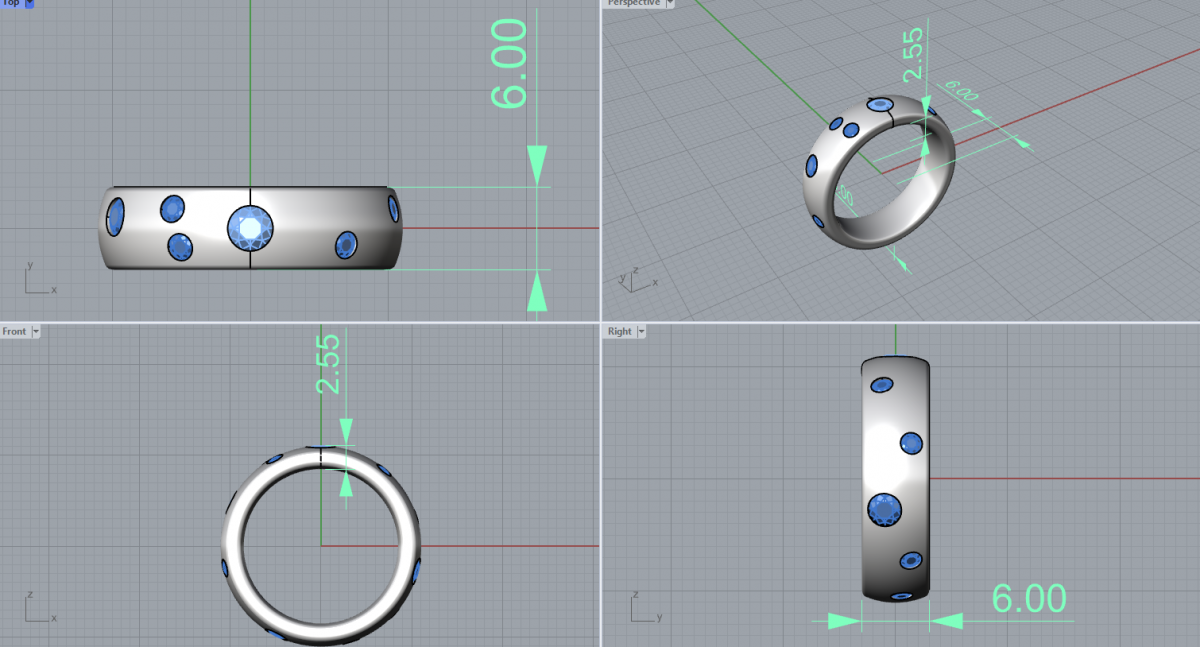Viewport: 1200px width, 647px height.
Task: Open the Right viewport dropdown arrow
Action: (641, 331)
